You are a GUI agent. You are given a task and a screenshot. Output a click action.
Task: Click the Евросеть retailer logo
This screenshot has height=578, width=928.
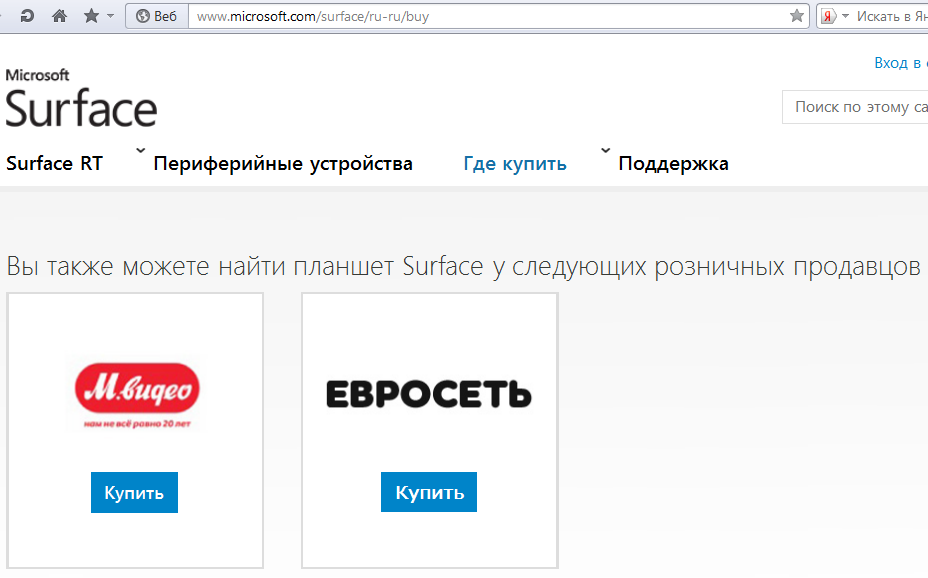(429, 394)
